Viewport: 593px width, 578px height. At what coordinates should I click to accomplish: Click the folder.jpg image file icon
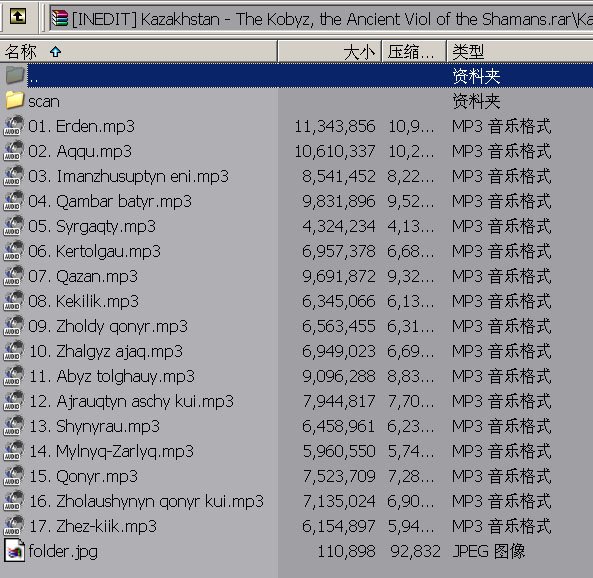pyautogui.click(x=14, y=550)
